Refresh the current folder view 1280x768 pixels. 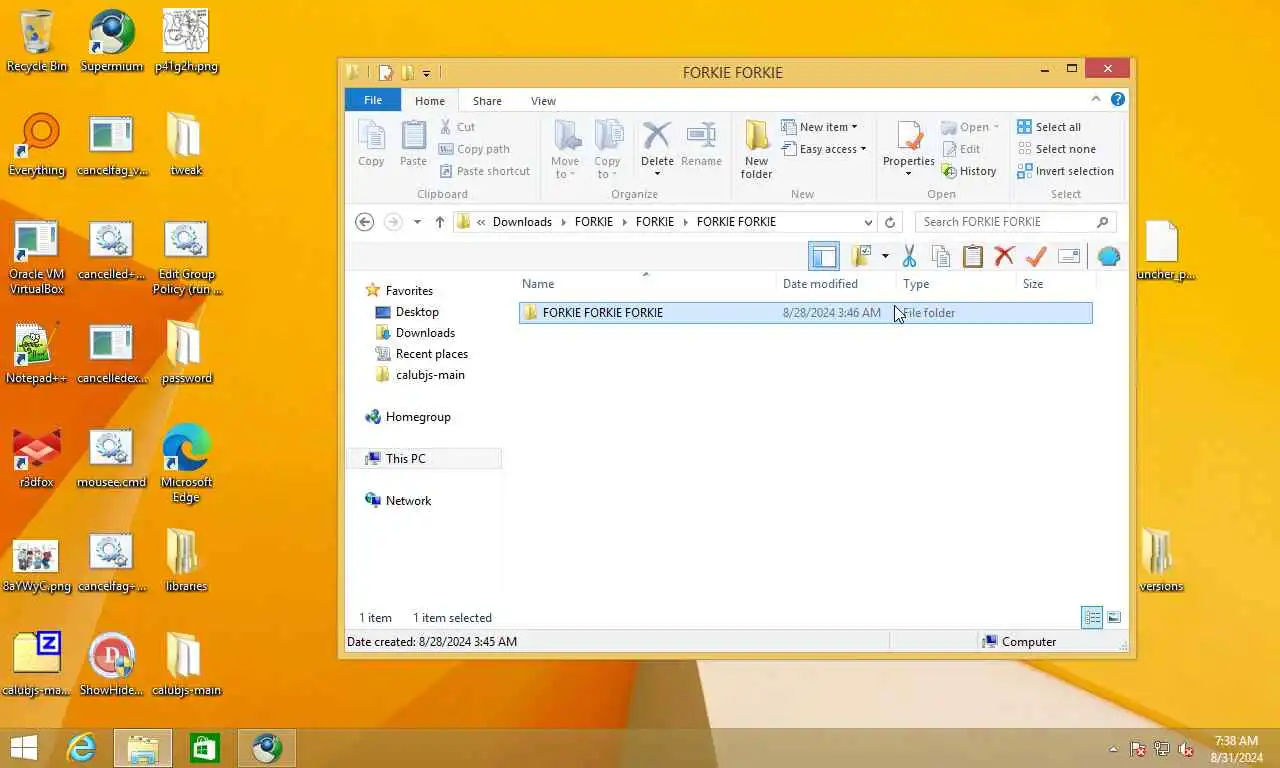click(890, 222)
